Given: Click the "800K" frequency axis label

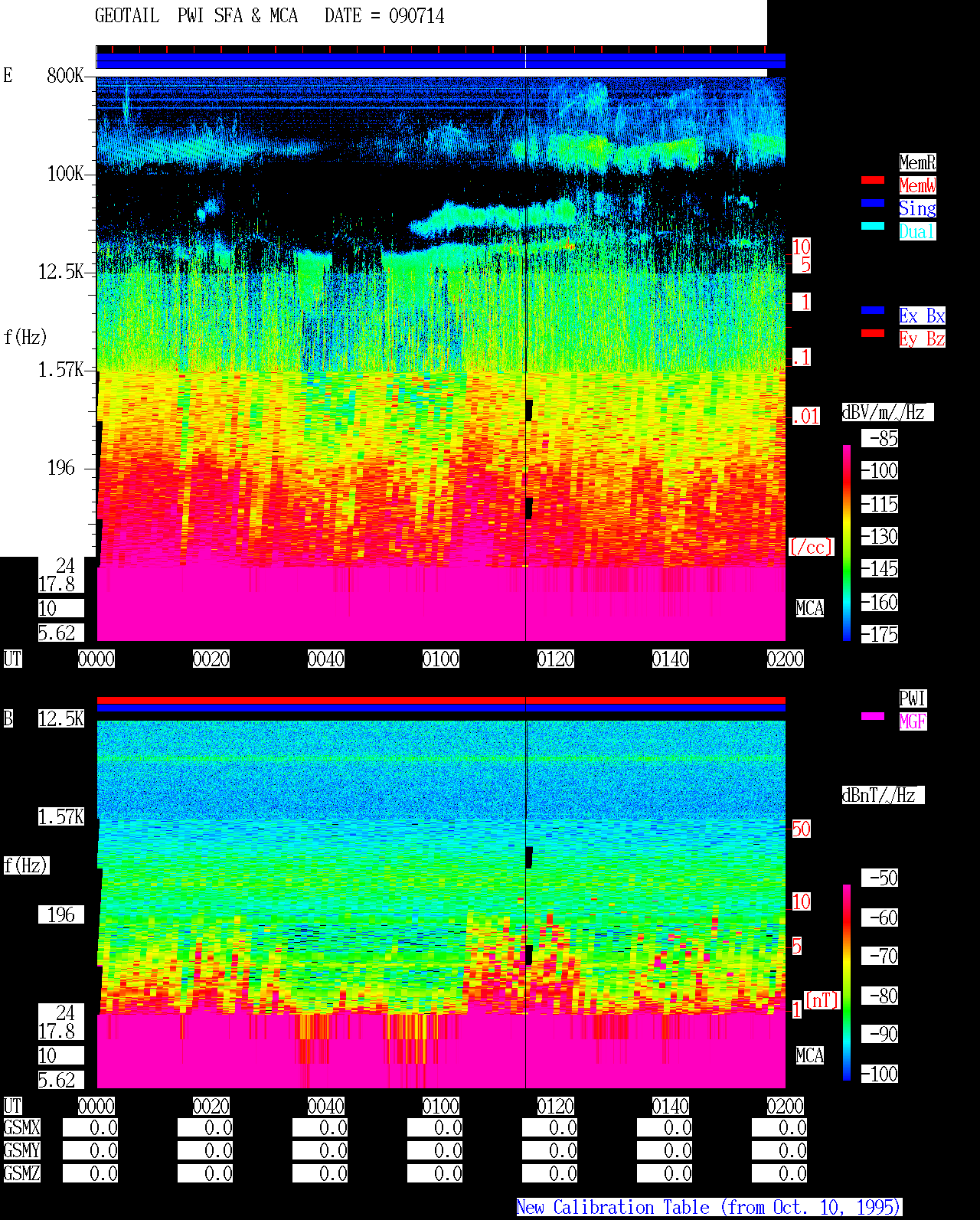Looking at the screenshot, I should tap(65, 75).
